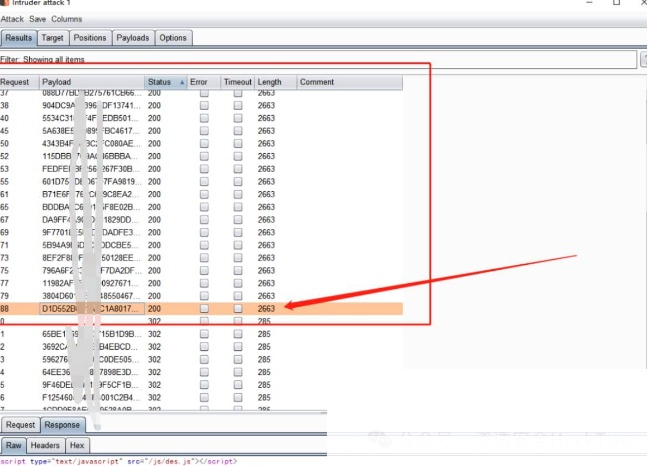This screenshot has width=654, height=466.
Task: Sort by the Timeout column header
Action: (x=238, y=82)
